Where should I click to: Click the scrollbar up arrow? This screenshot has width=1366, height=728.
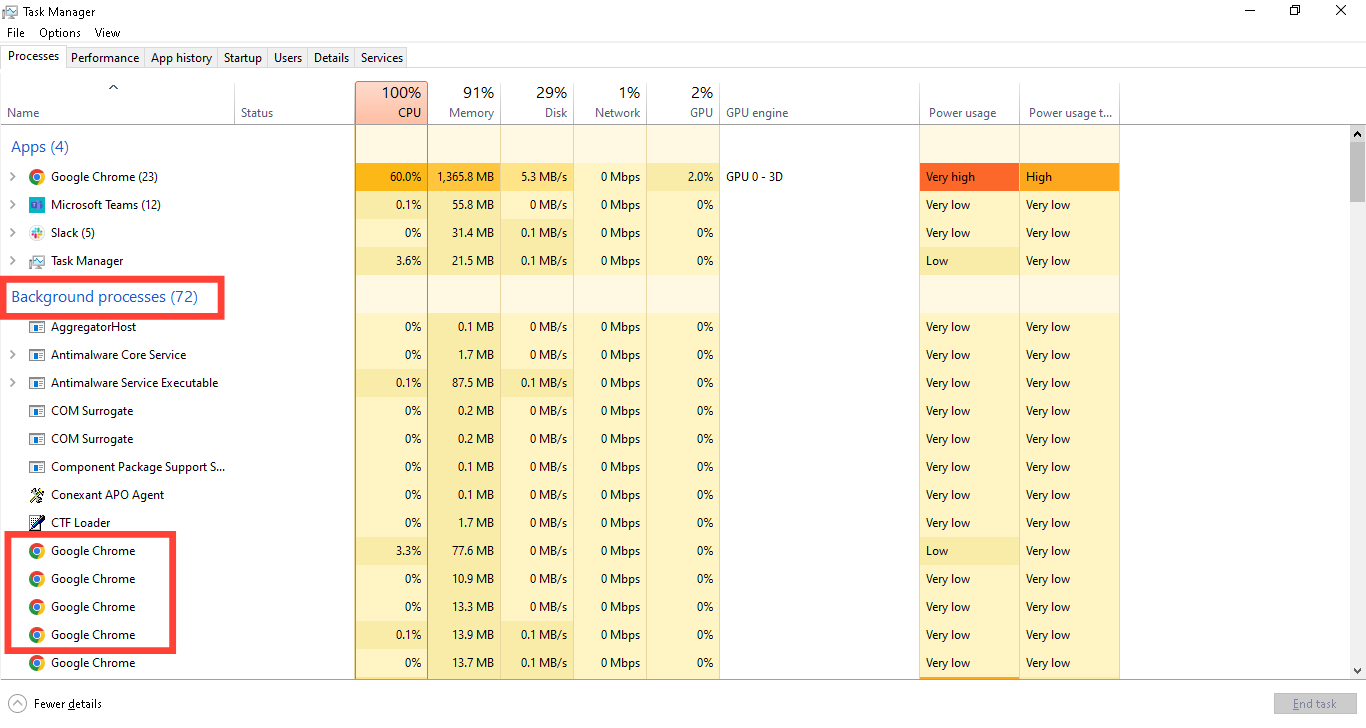(x=1357, y=133)
